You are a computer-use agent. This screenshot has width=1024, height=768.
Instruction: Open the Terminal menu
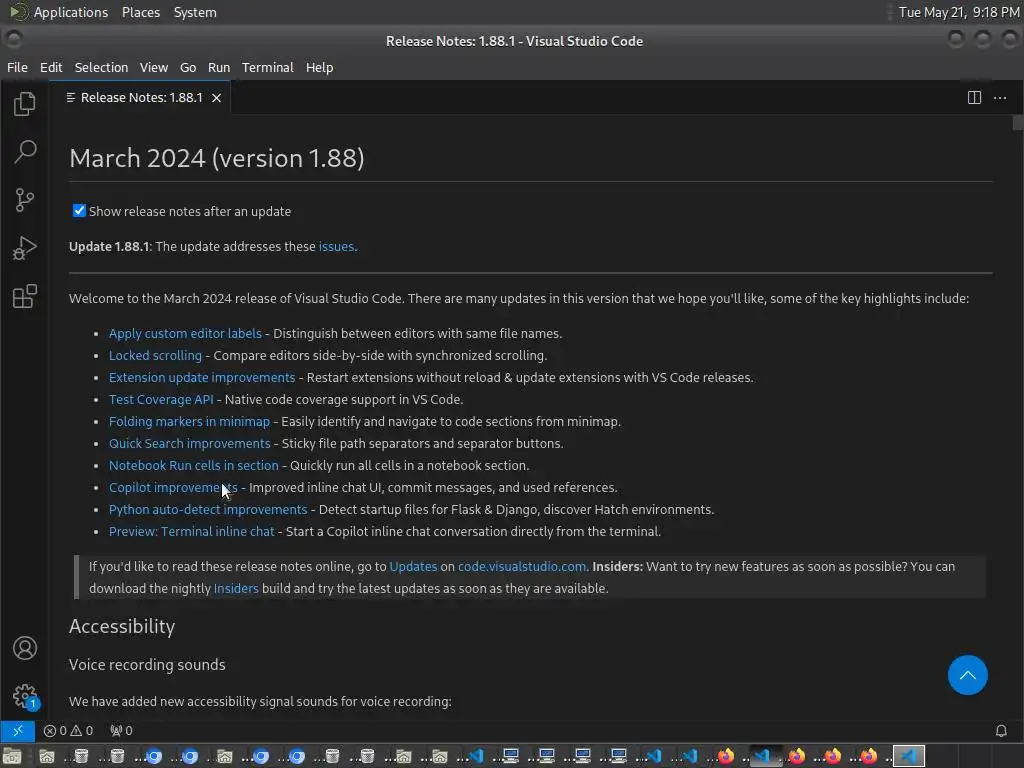coord(268,67)
